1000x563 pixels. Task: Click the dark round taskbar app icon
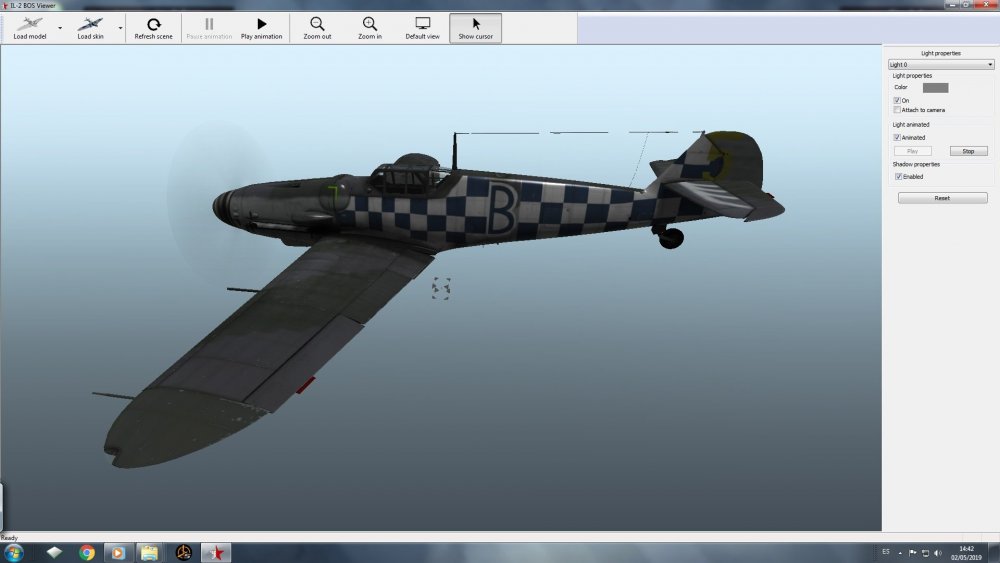[x=184, y=552]
